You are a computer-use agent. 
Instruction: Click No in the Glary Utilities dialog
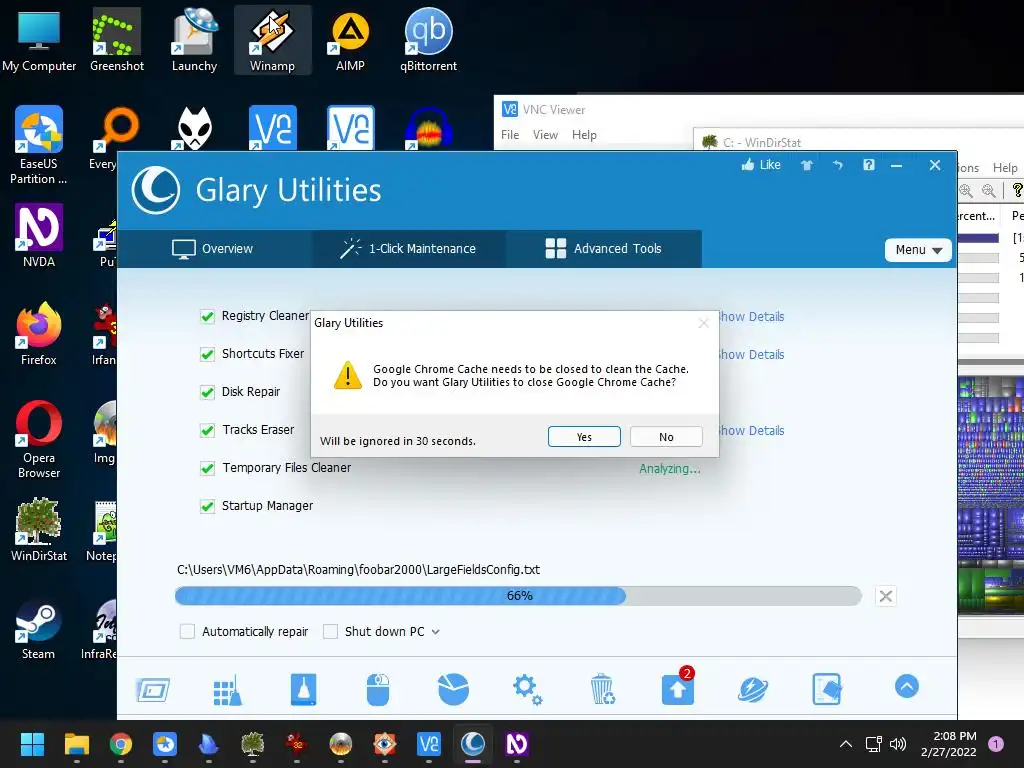666,436
